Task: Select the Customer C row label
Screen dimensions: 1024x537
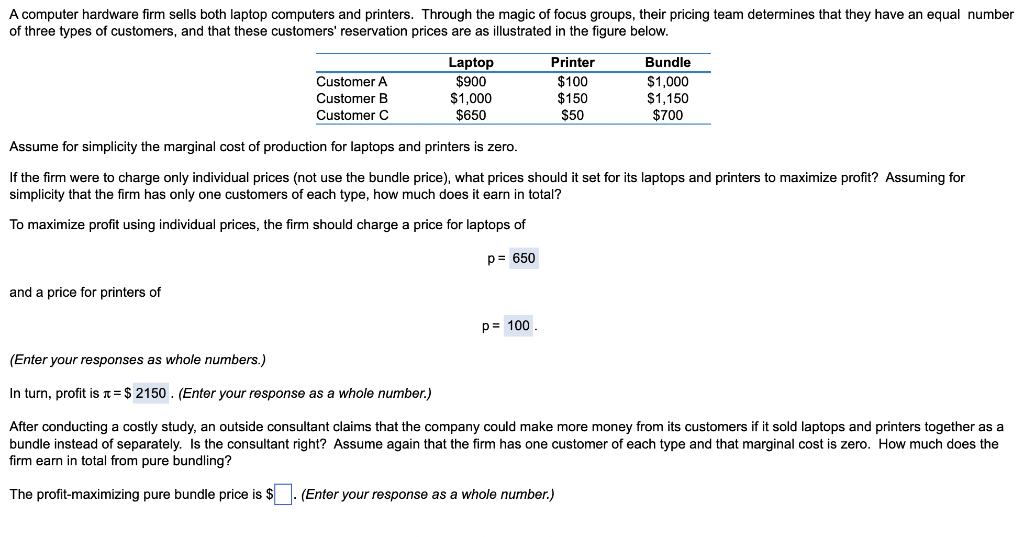Action: point(352,115)
